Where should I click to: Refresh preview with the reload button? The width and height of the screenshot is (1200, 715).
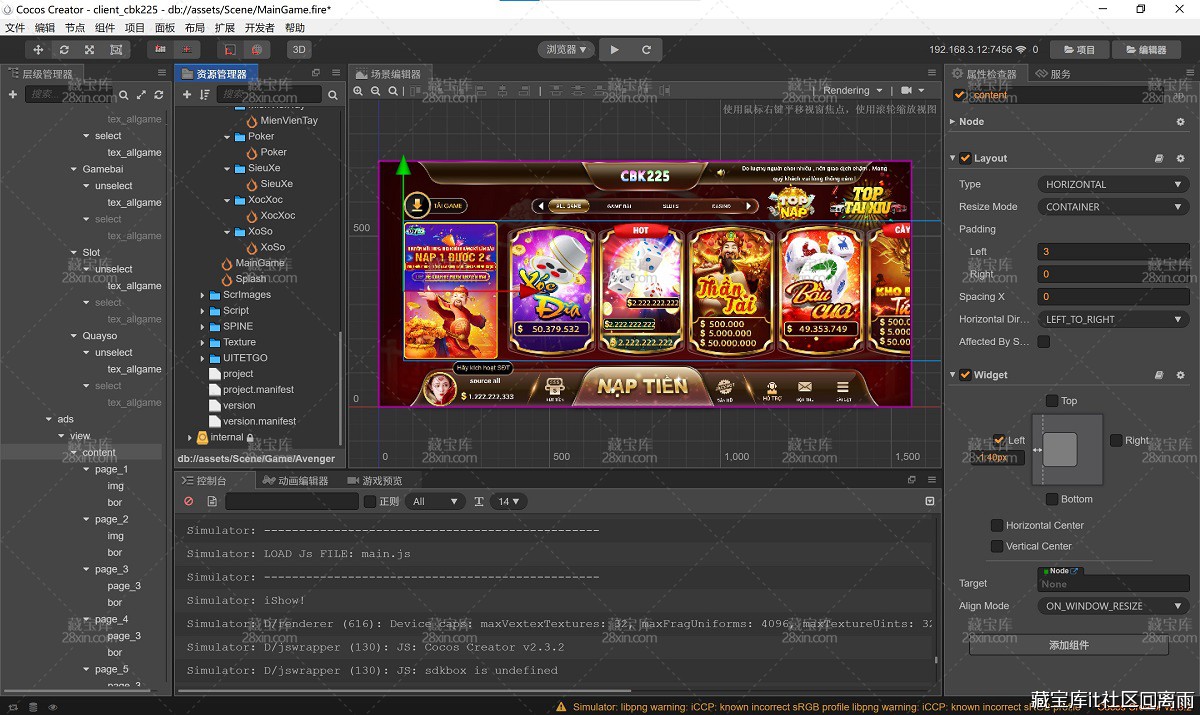647,49
